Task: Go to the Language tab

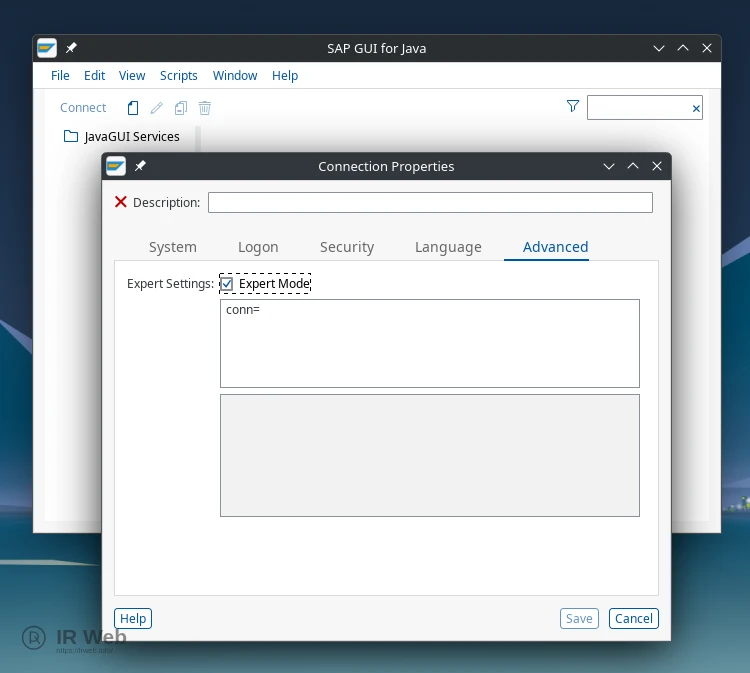Action: [448, 247]
